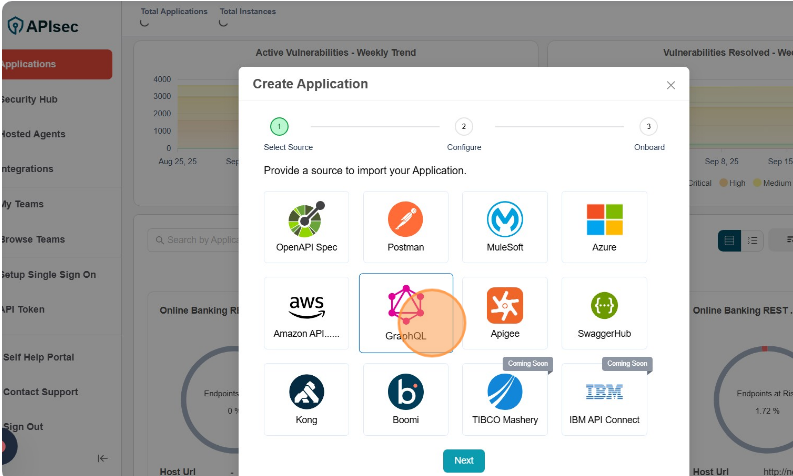This screenshot has width=793, height=476.
Task: Click the Next button
Action: tap(463, 461)
